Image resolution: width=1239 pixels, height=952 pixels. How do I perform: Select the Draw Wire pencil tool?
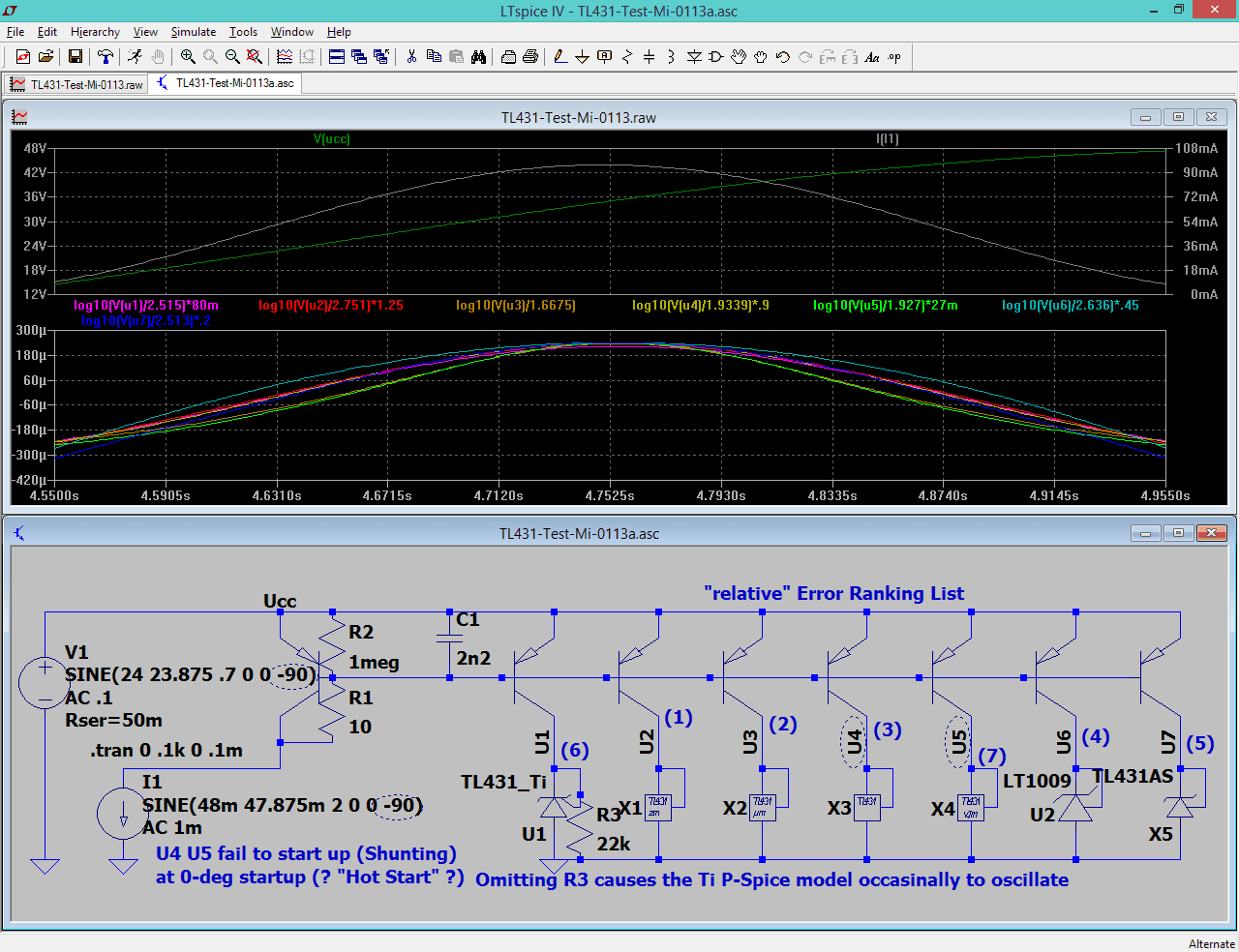point(560,57)
